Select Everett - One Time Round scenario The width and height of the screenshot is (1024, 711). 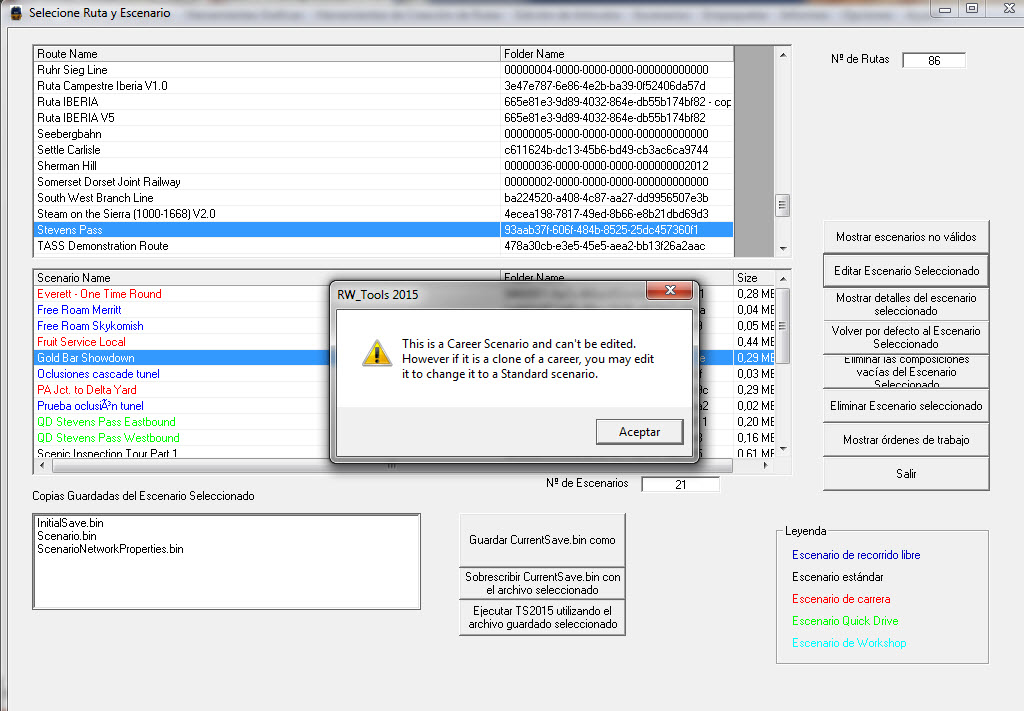pyautogui.click(x=99, y=294)
